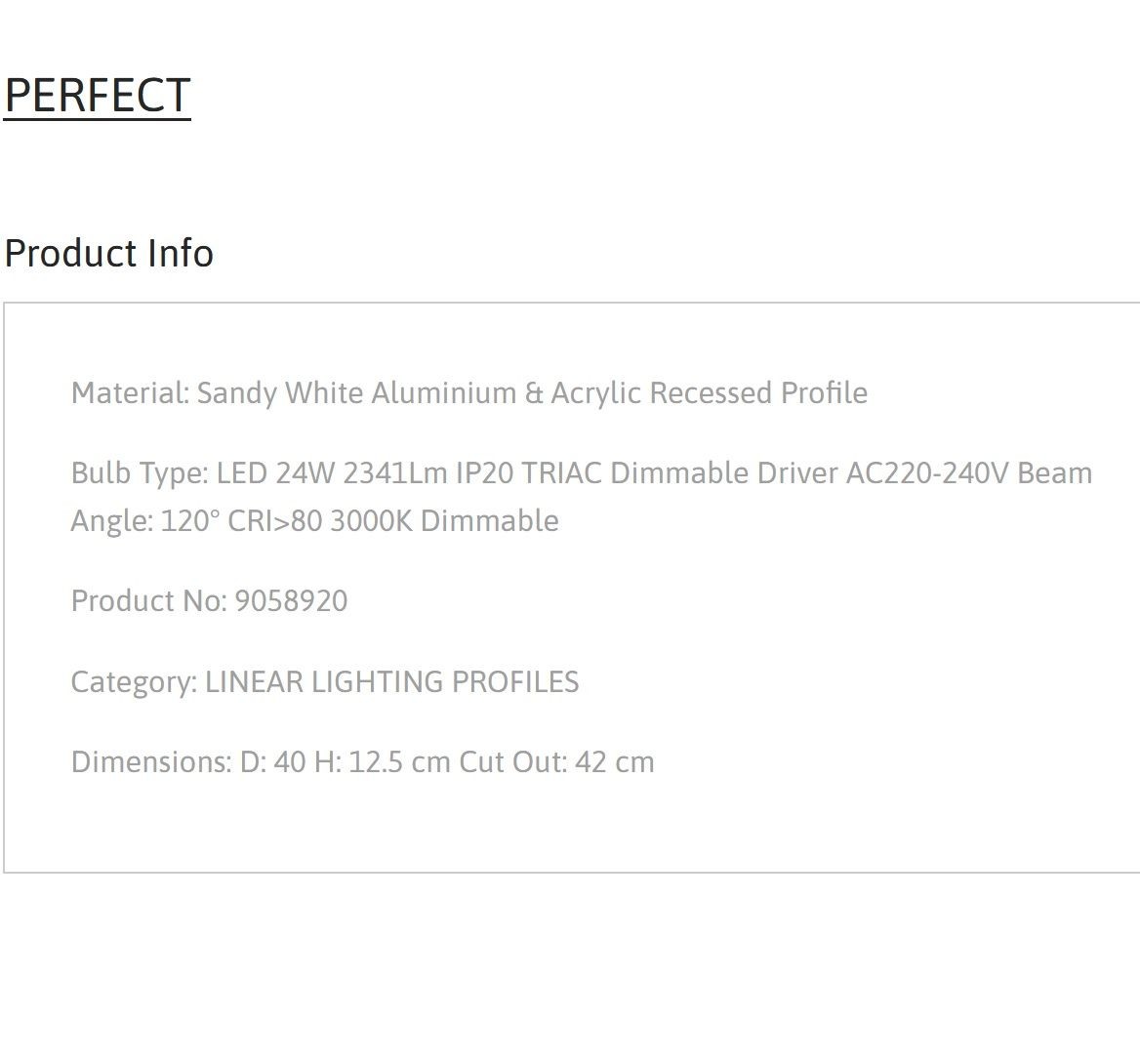This screenshot has width=1140, height=1064.
Task: Click the Category label
Action: (135, 682)
